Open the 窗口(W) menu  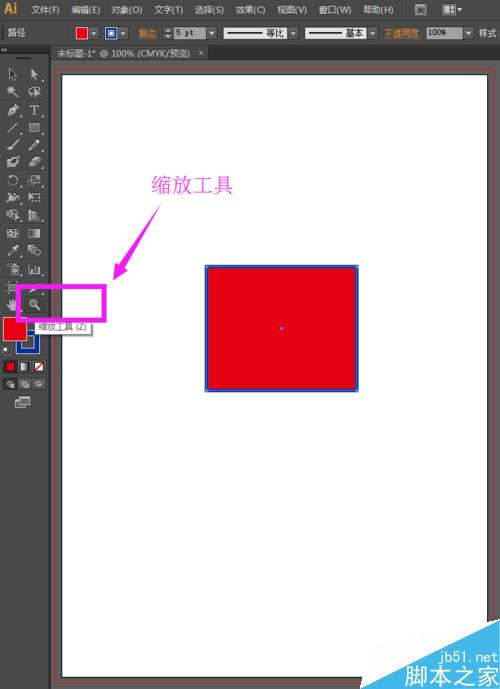click(x=335, y=10)
